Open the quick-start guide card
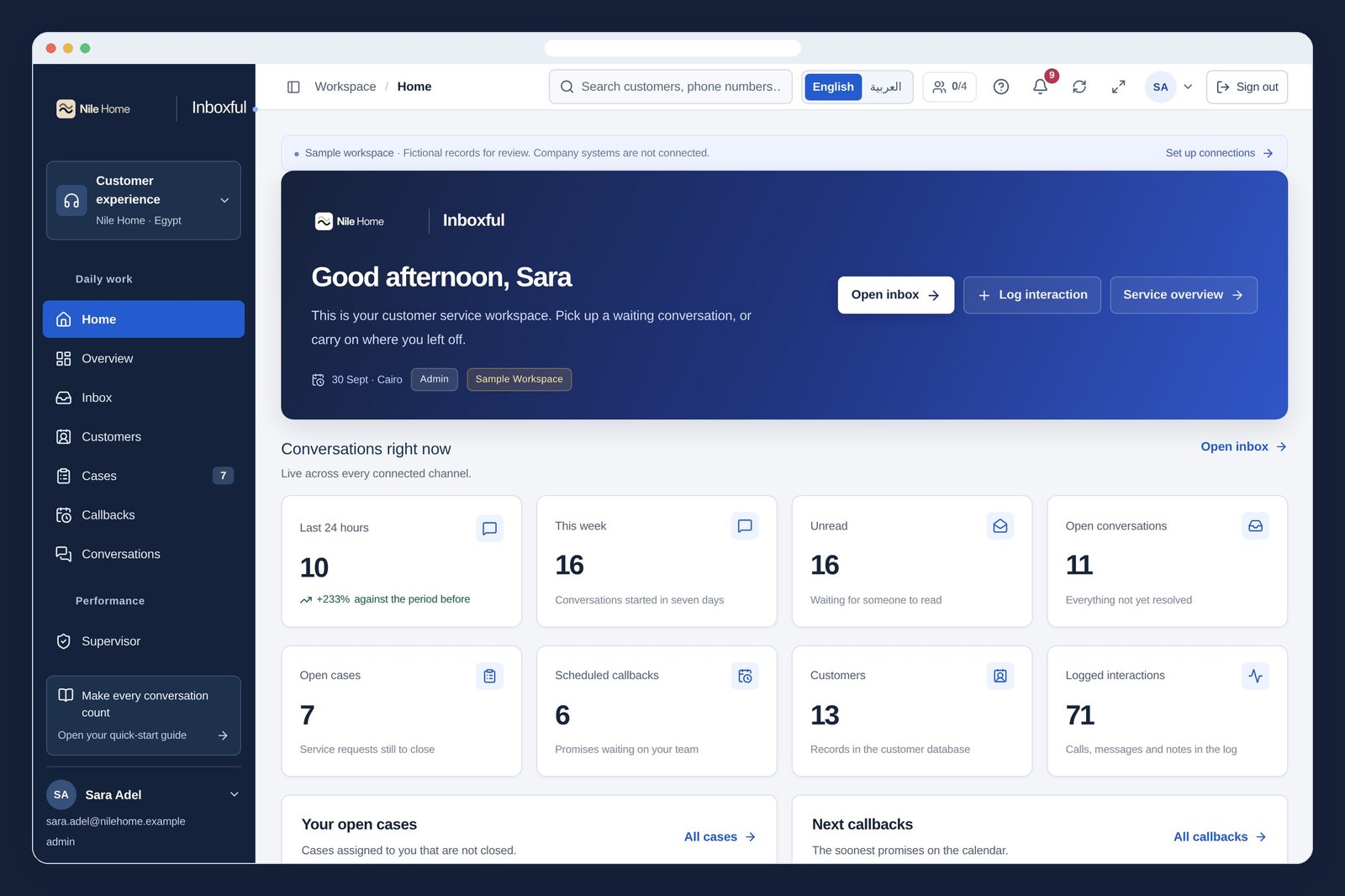Screen dimensions: 1345x896 click(x=144, y=715)
